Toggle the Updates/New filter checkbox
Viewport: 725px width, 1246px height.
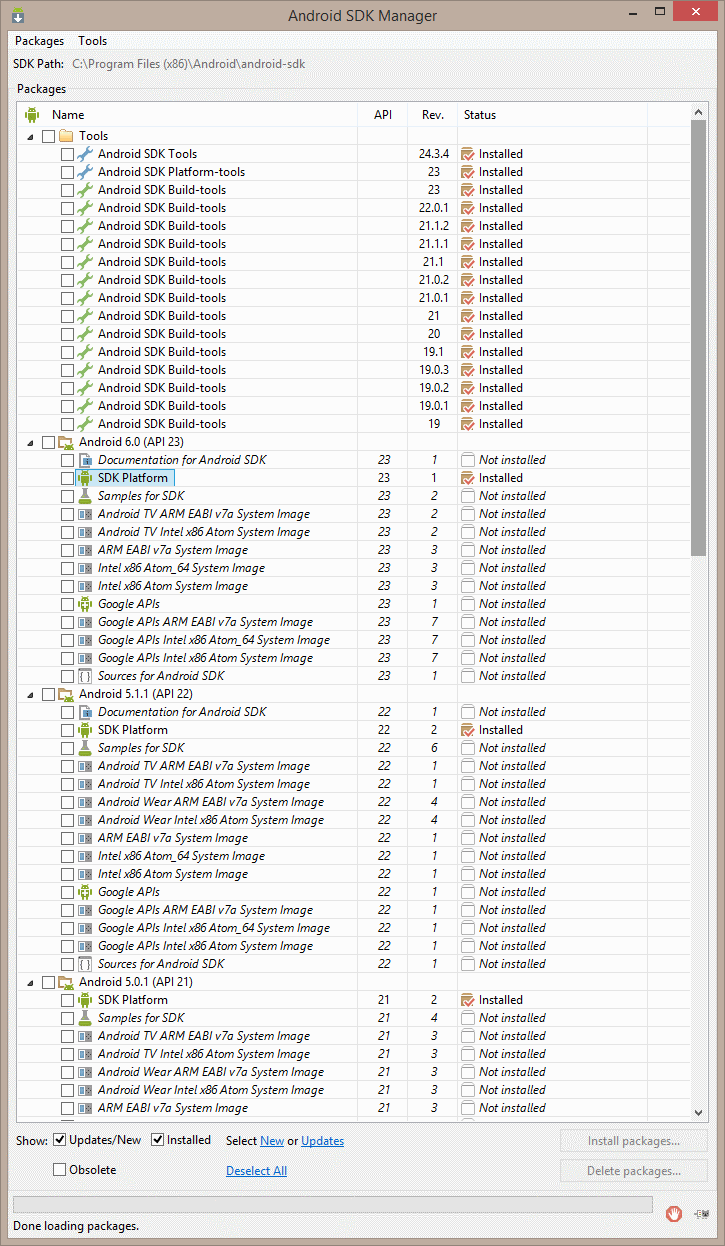pos(60,1140)
